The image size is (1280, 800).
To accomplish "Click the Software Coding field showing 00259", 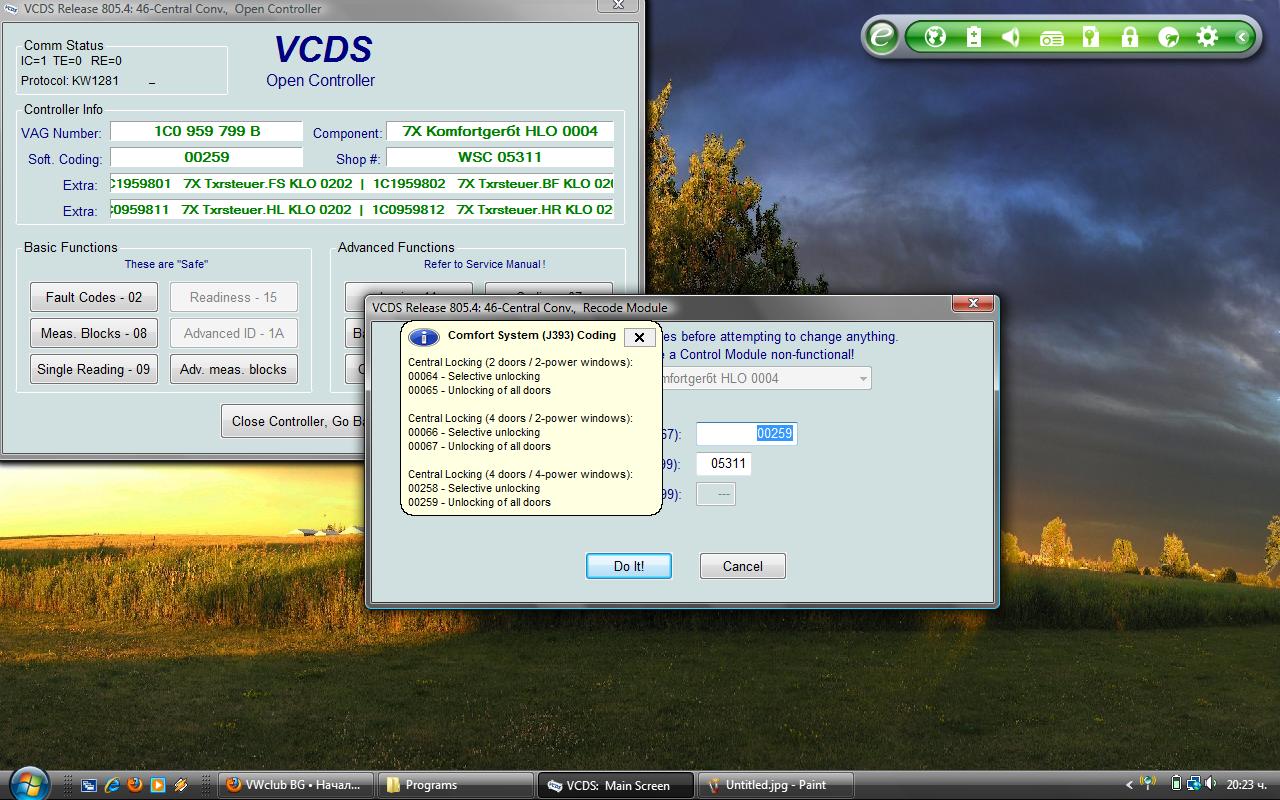I will (746, 434).
